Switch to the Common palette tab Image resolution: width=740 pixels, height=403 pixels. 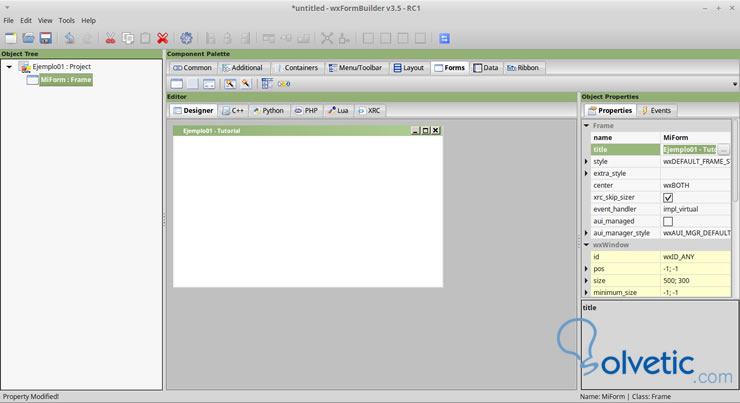tap(193, 67)
